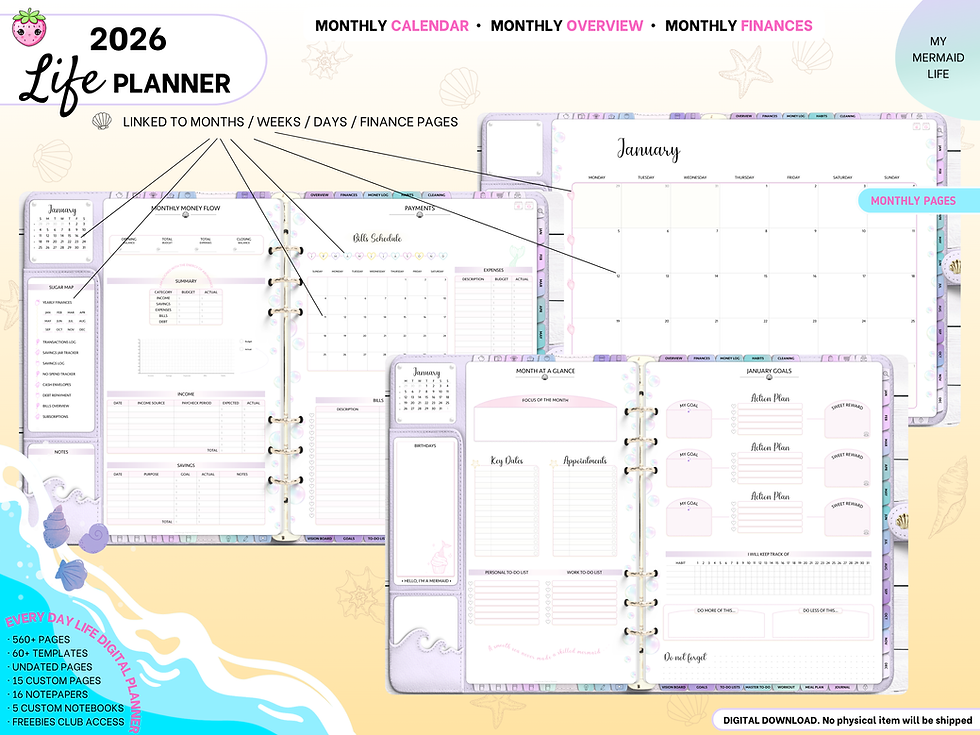Click Birthdays panel on Month at a Glance
980x735 pixels.
coord(426,512)
